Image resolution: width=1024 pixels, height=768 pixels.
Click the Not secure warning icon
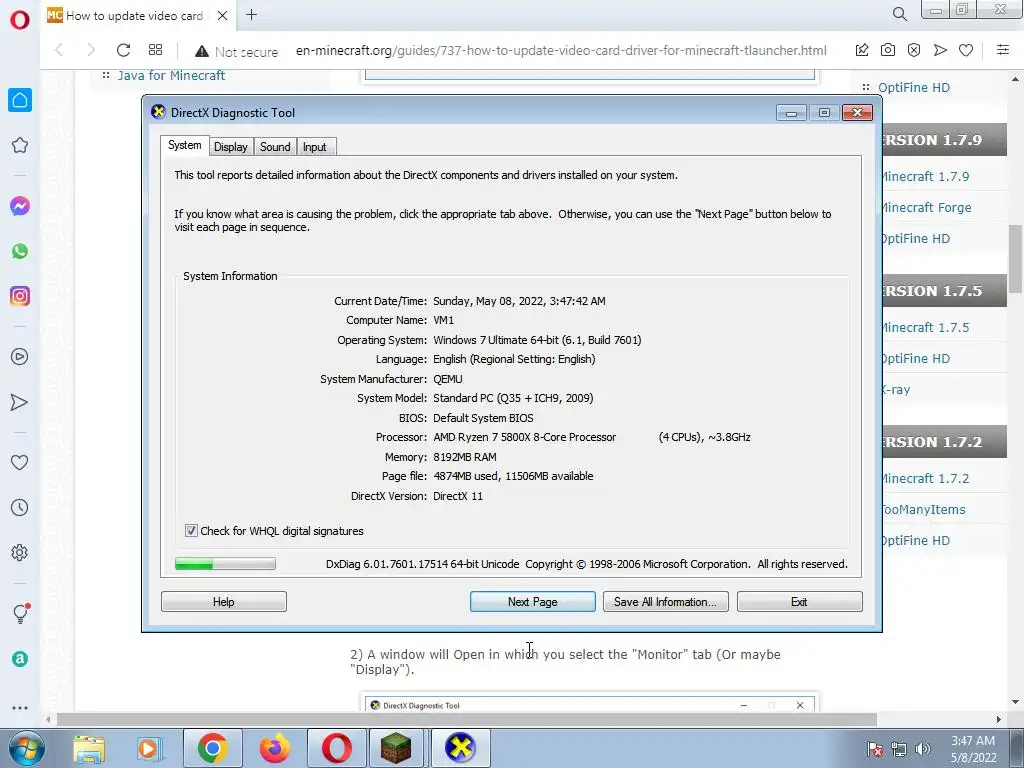click(202, 51)
